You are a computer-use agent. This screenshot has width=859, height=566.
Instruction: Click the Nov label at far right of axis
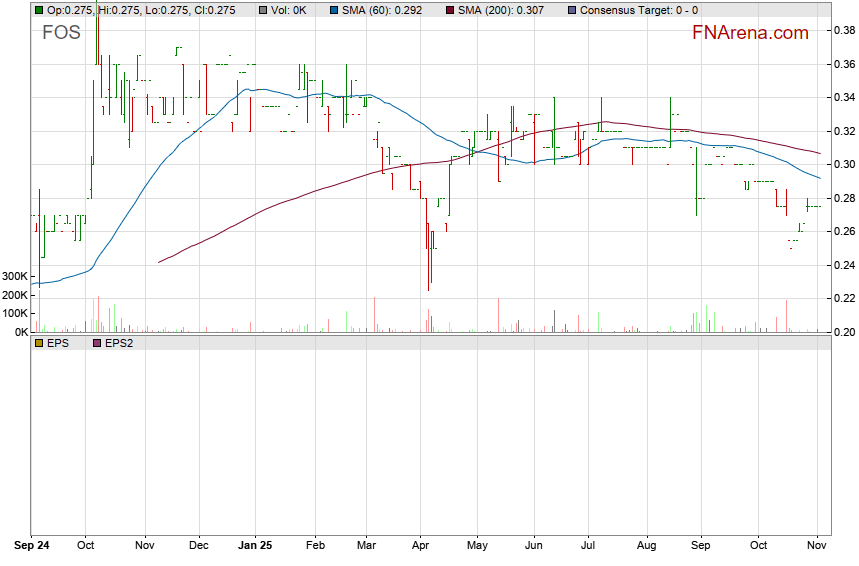[817, 547]
